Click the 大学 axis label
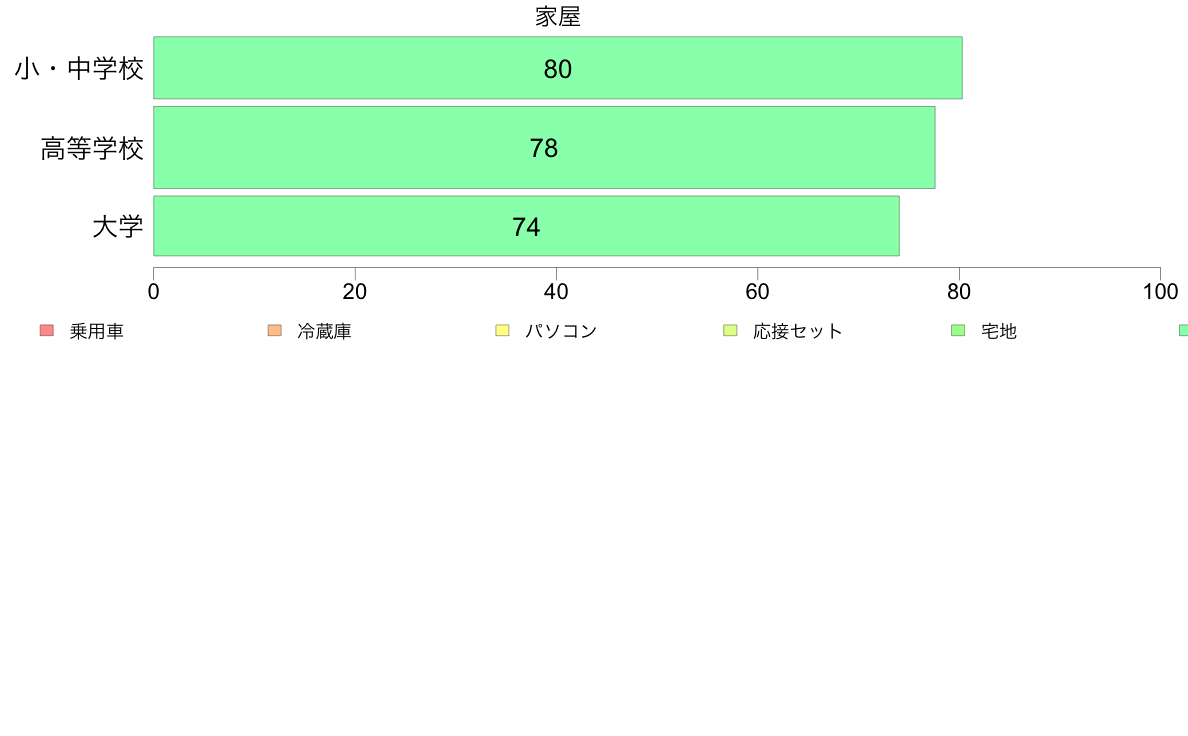Image resolution: width=1188 pixels, height=736 pixels. (117, 227)
